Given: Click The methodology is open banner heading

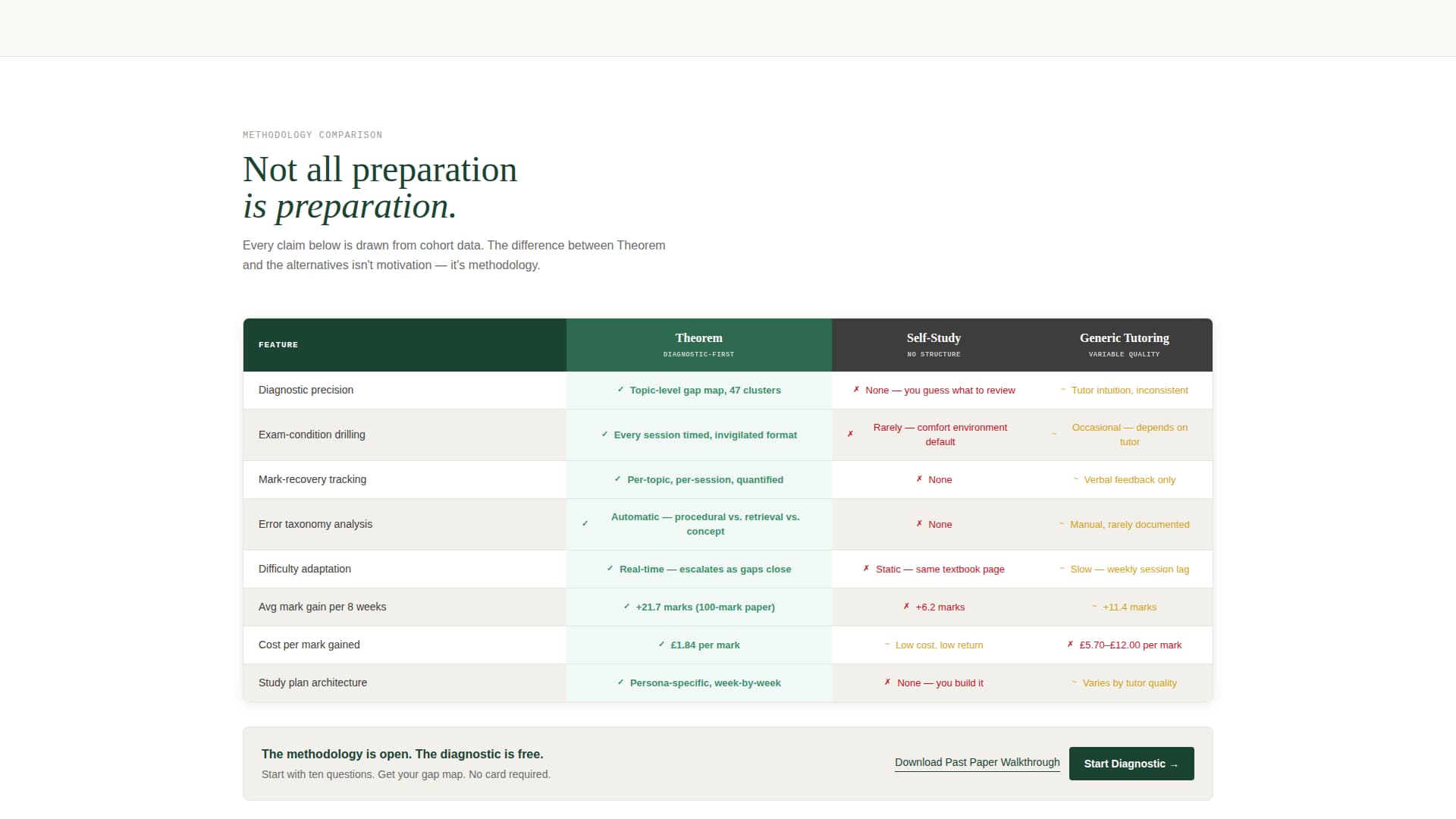Looking at the screenshot, I should 403,754.
